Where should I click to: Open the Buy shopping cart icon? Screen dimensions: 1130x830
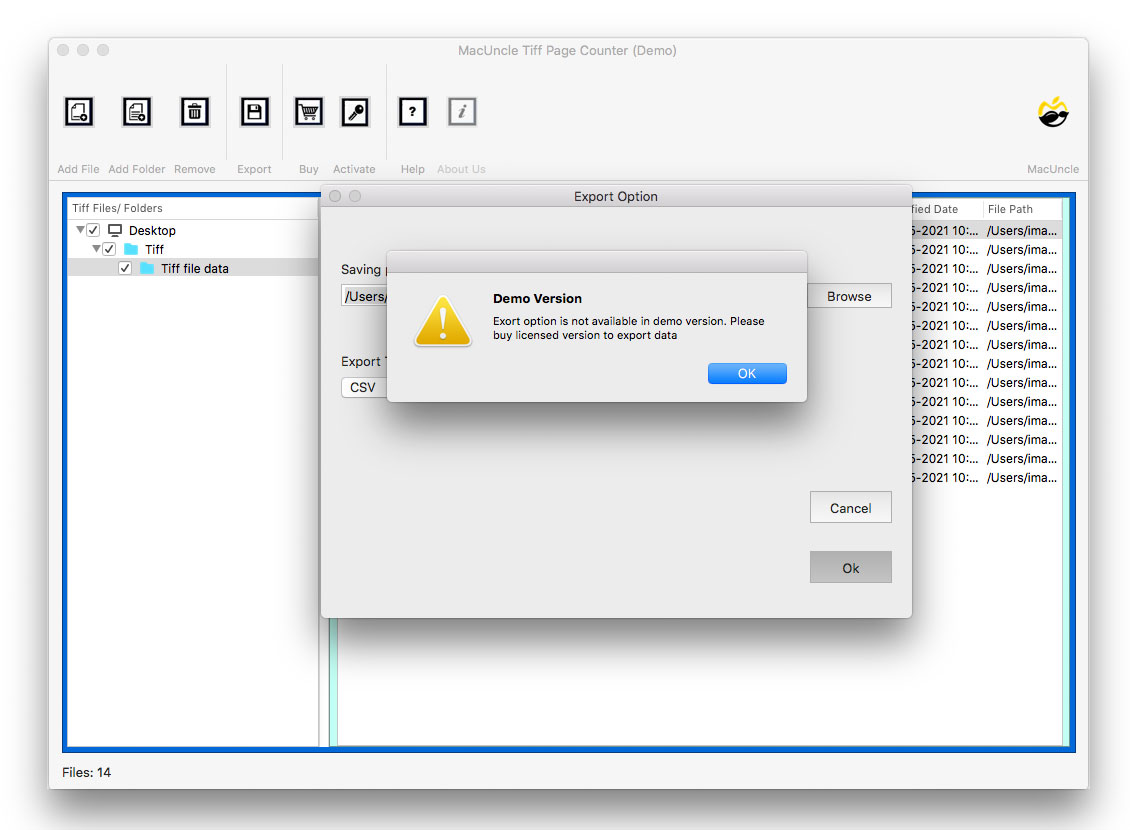(308, 112)
